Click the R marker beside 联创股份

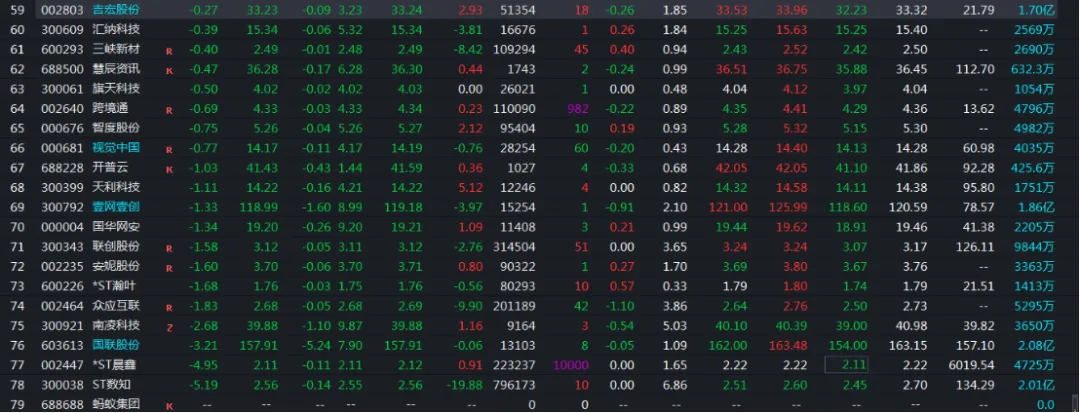(169, 248)
